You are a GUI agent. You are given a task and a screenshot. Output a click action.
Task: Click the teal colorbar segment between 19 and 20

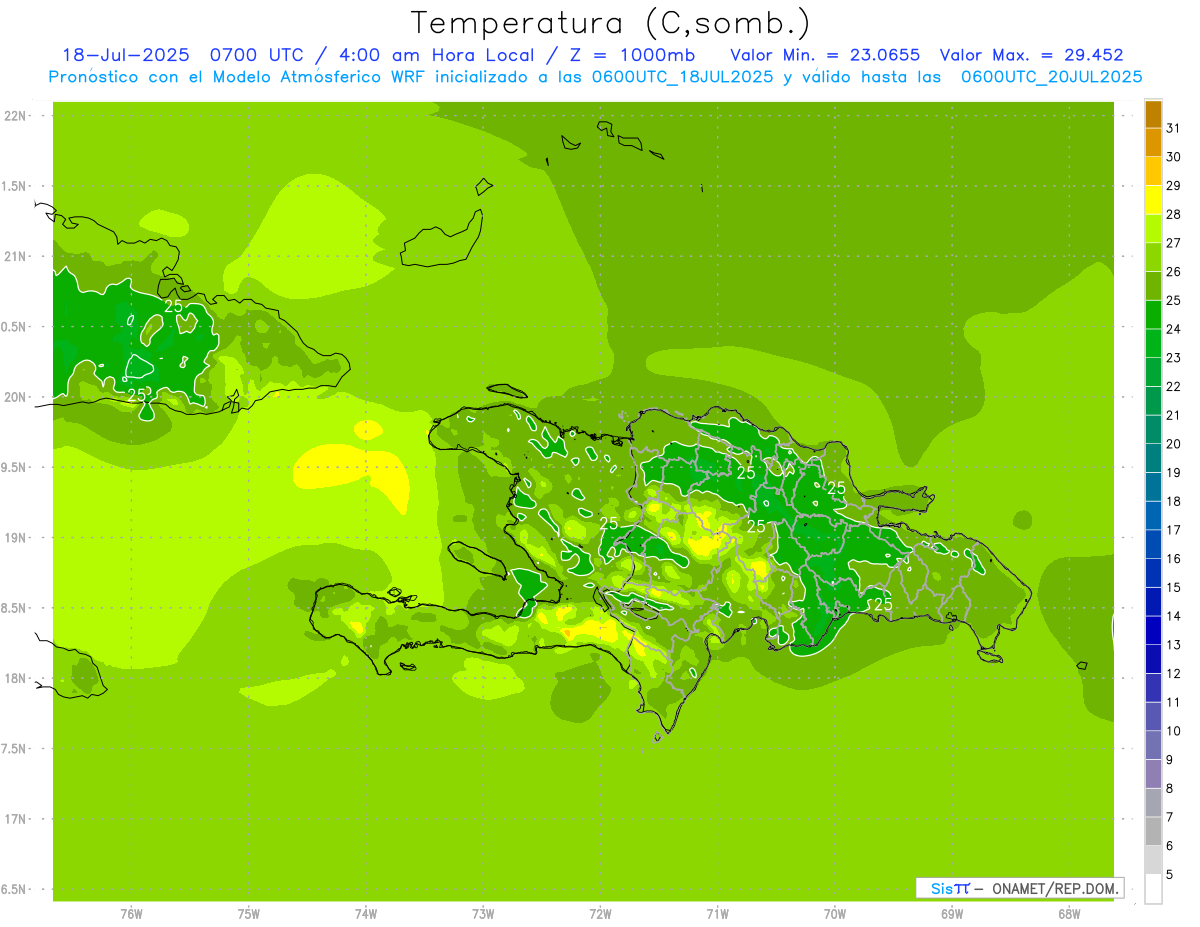[x=1153, y=458]
